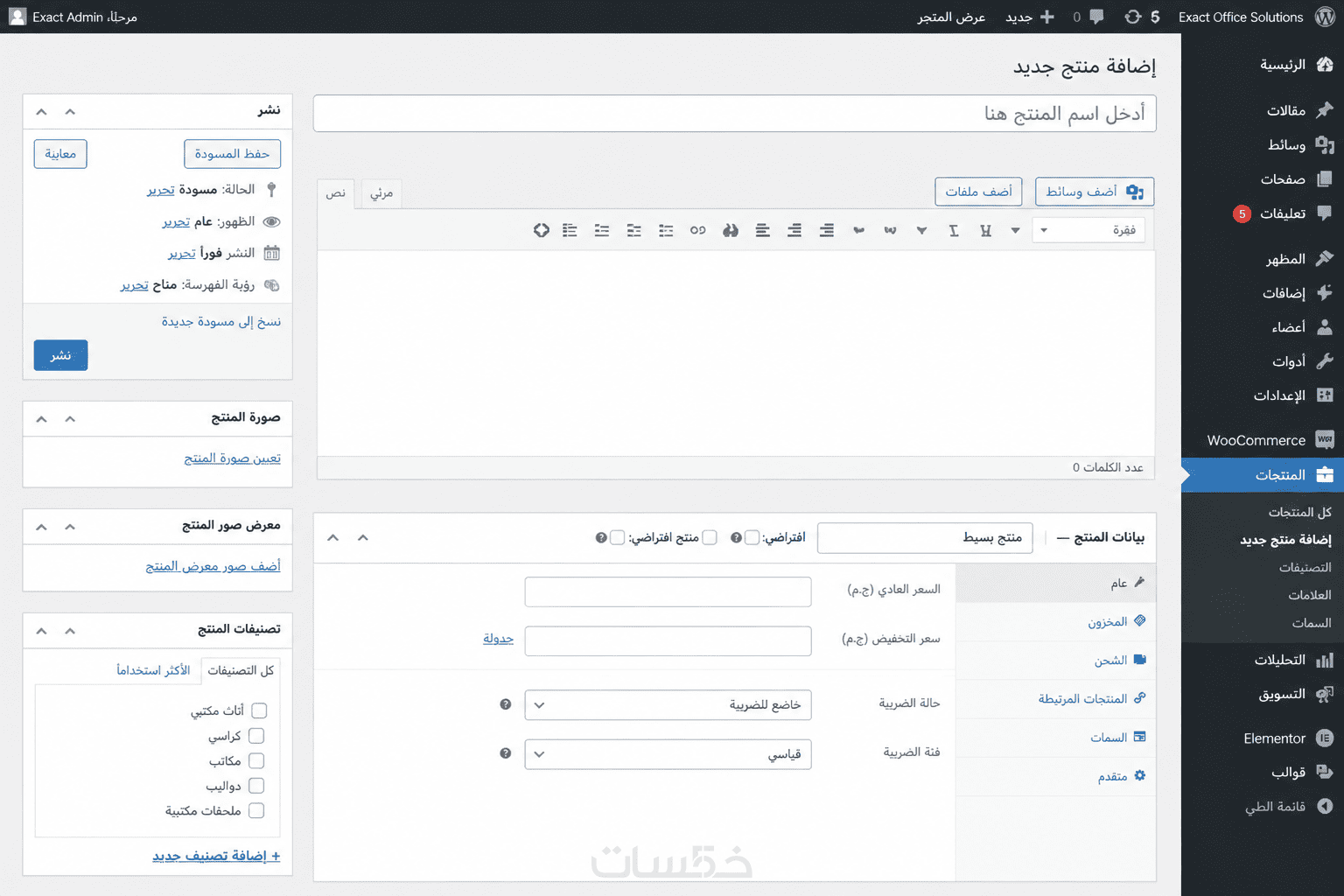Expand the خاضع للضريبة tax status dropdown

point(668,705)
